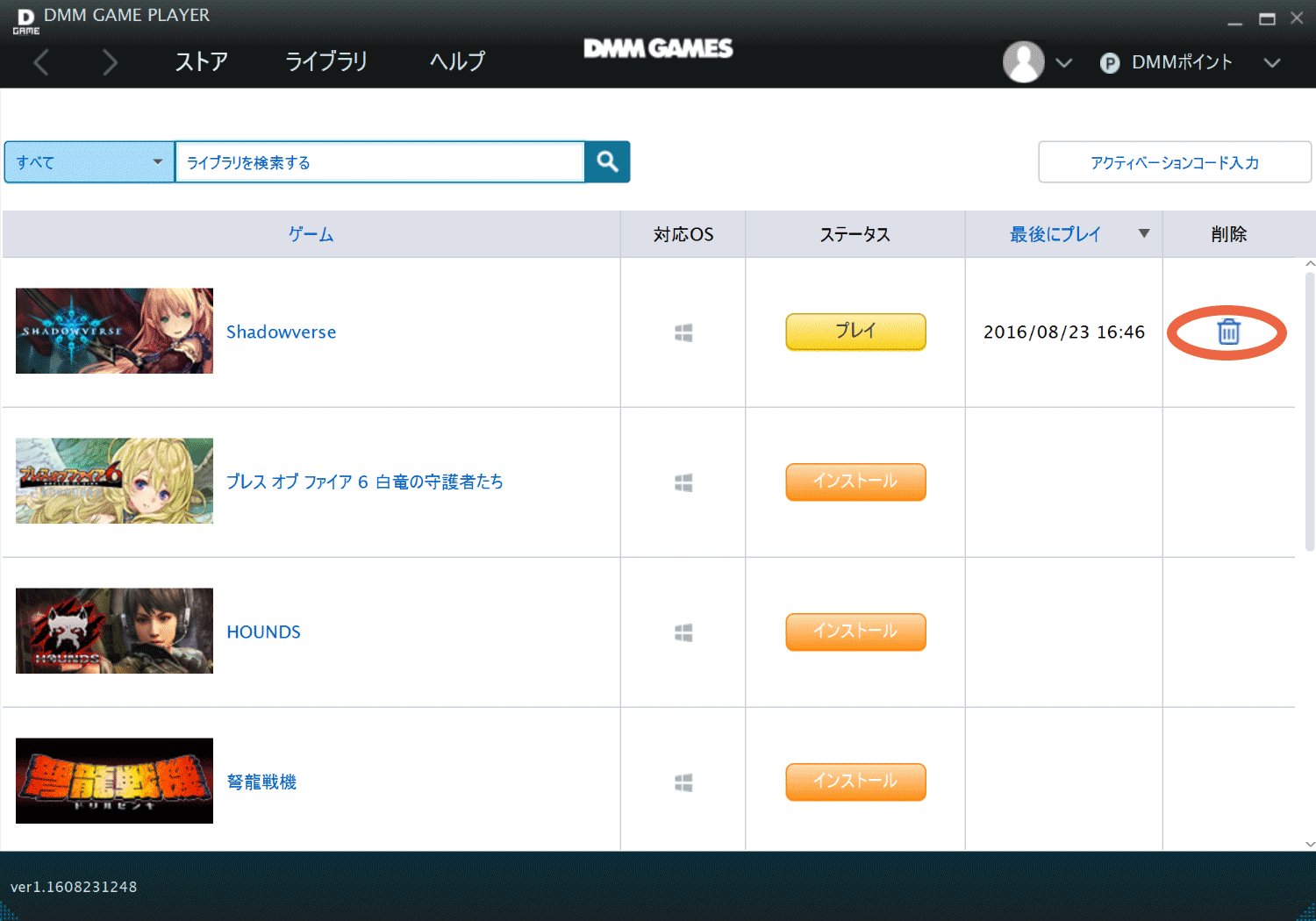The image size is (1316, 921).
Task: Click the 弩龍戦機 game thumbnail
Action: point(113,780)
